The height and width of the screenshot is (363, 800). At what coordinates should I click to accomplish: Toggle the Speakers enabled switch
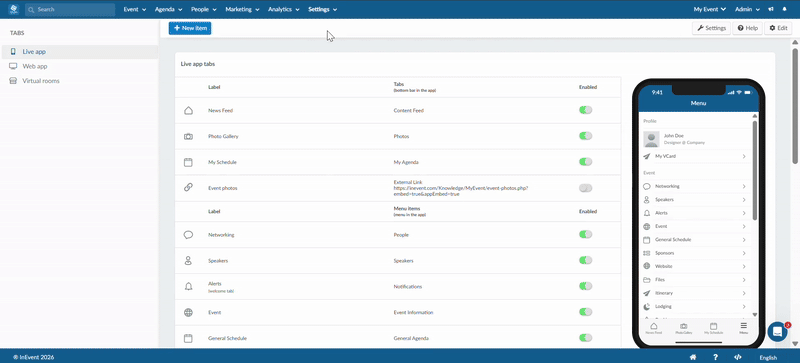[x=585, y=260]
